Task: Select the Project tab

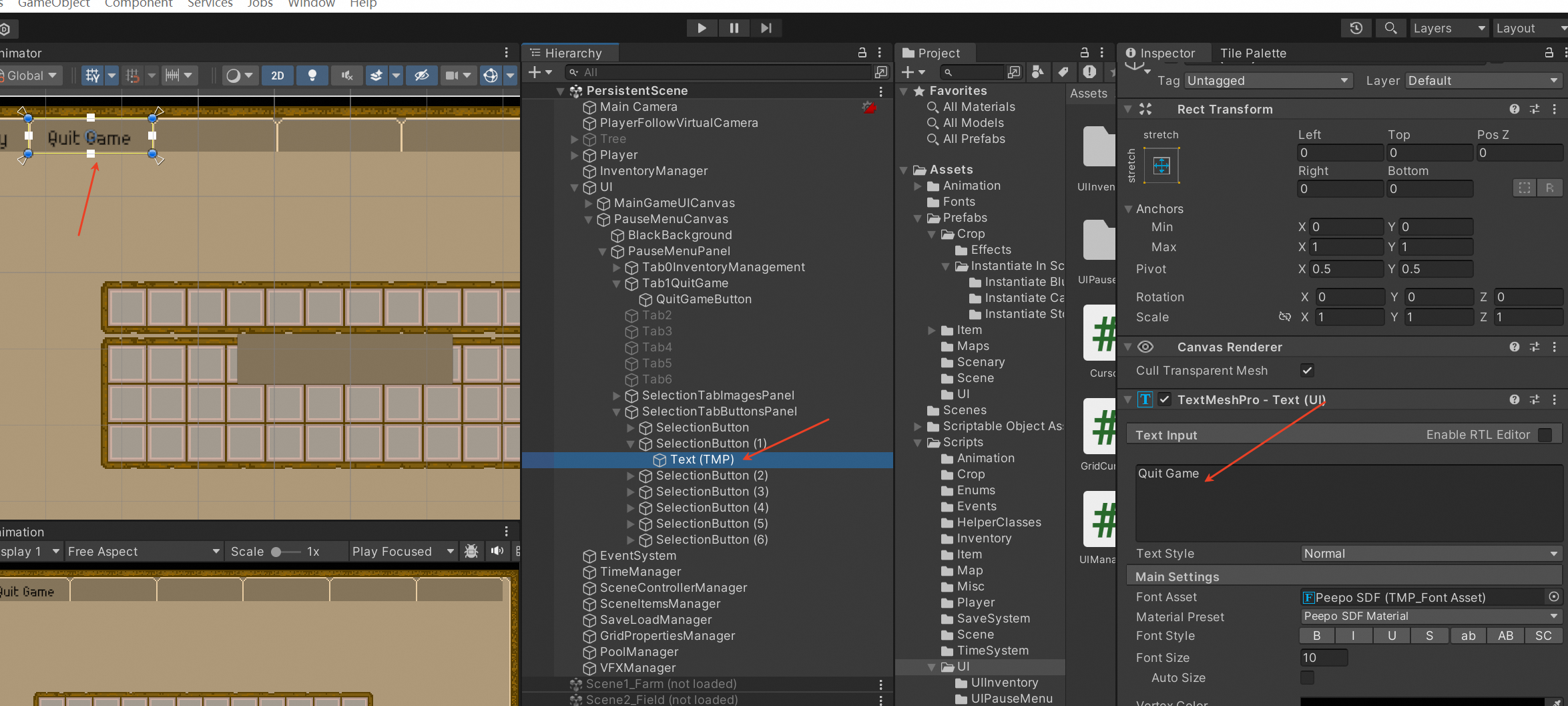Action: tap(938, 53)
